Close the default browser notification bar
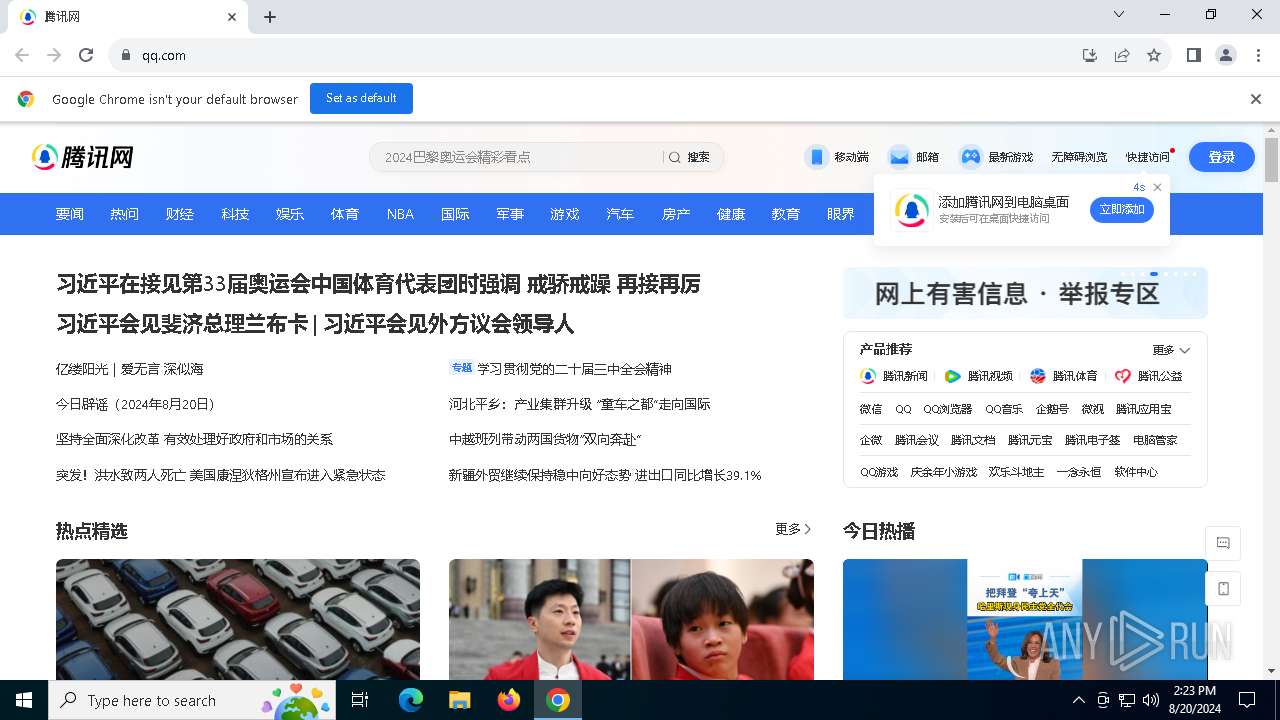 [1256, 99]
